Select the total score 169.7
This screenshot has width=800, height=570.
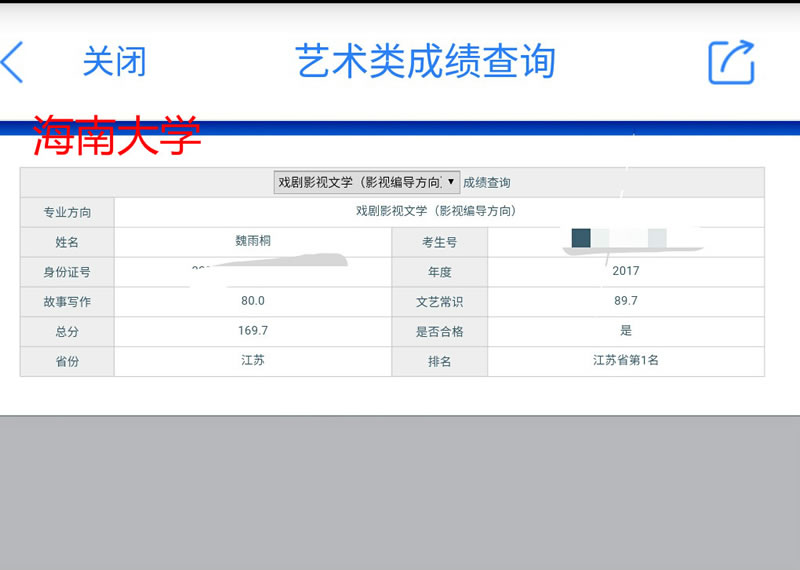253,331
